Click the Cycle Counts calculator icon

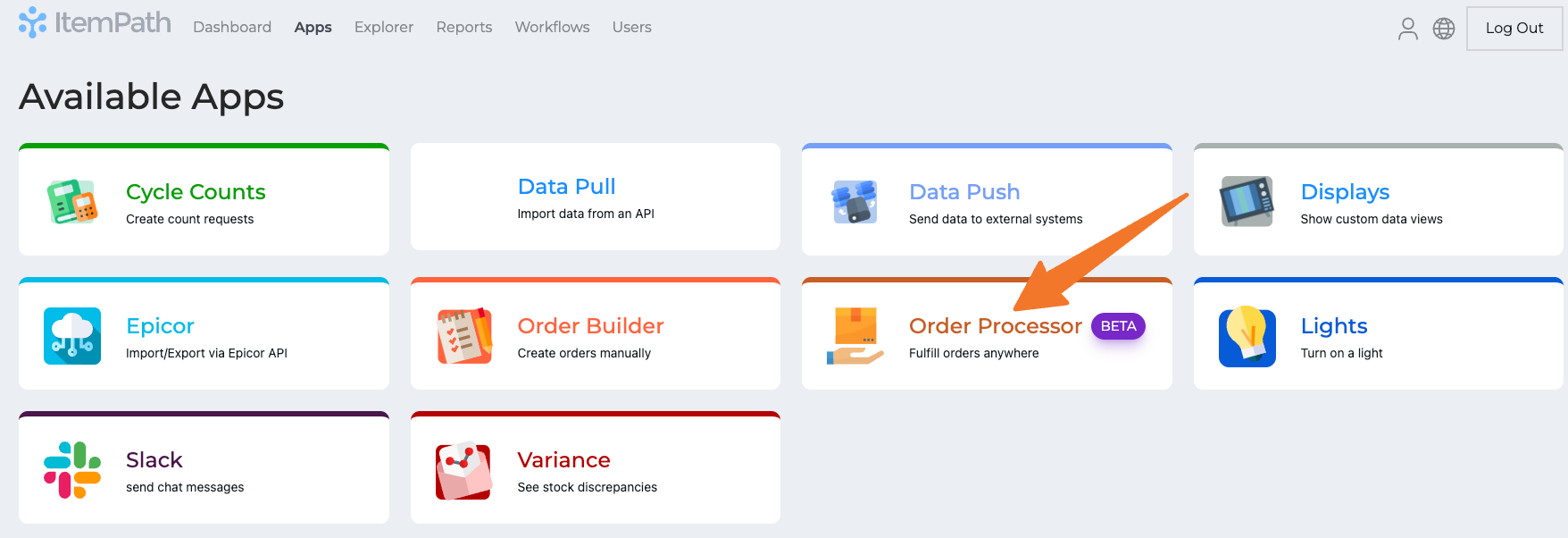(72, 201)
